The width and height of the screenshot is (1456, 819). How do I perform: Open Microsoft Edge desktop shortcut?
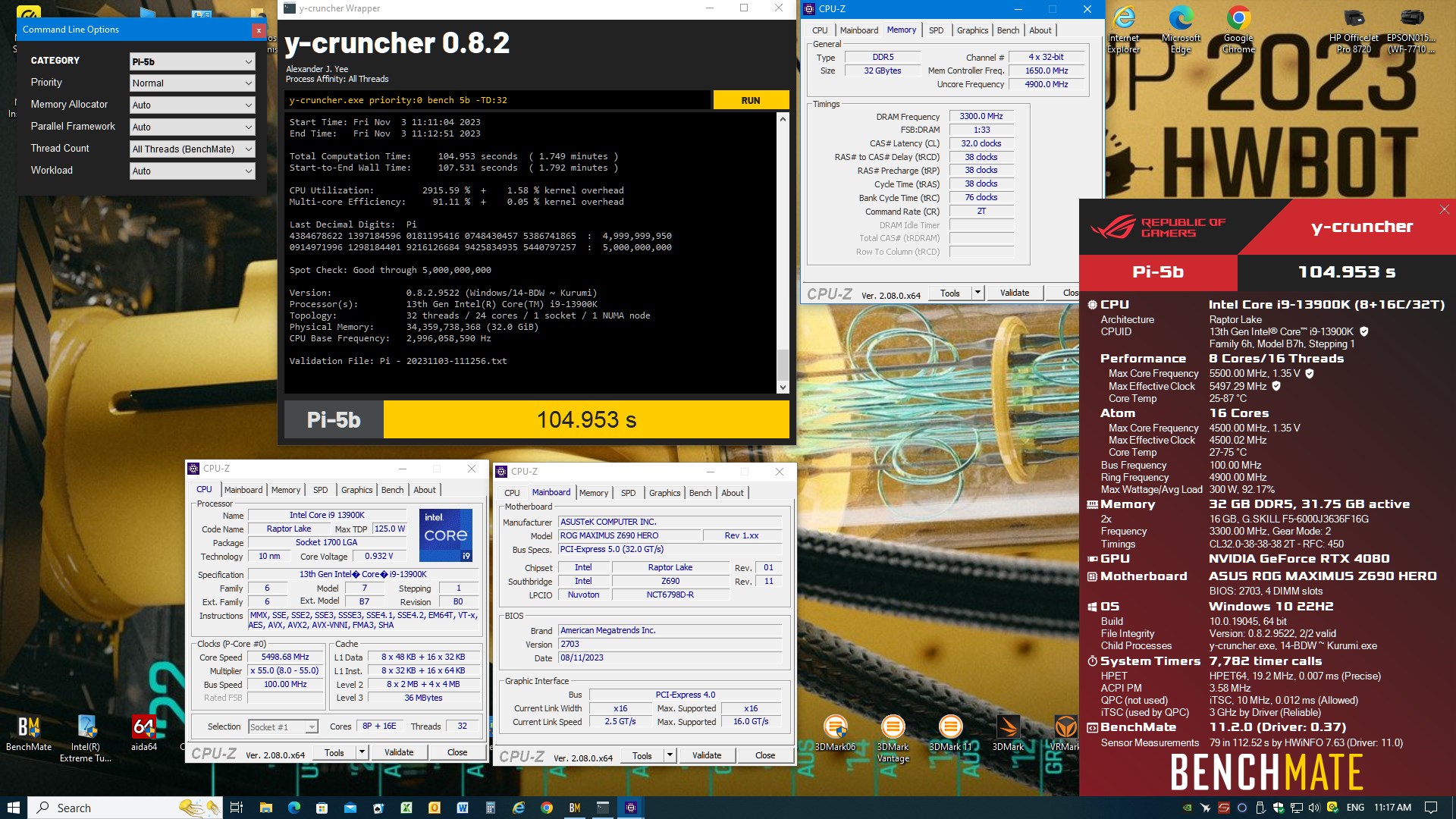pos(1181,30)
